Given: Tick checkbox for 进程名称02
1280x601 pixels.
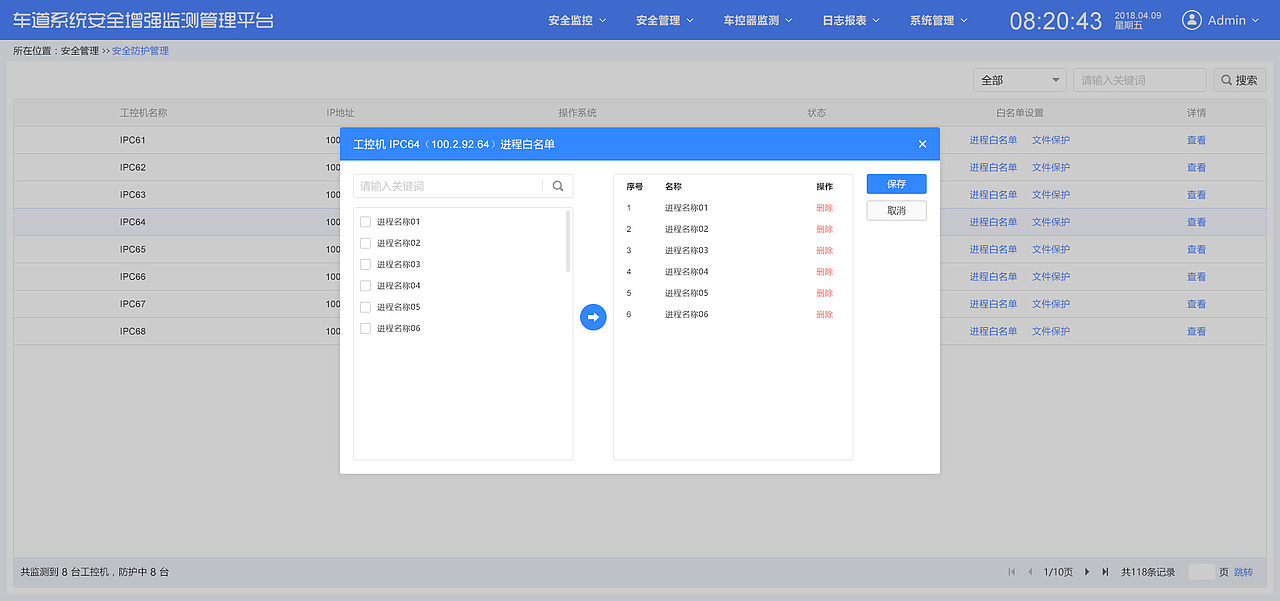Looking at the screenshot, I should click(x=365, y=243).
